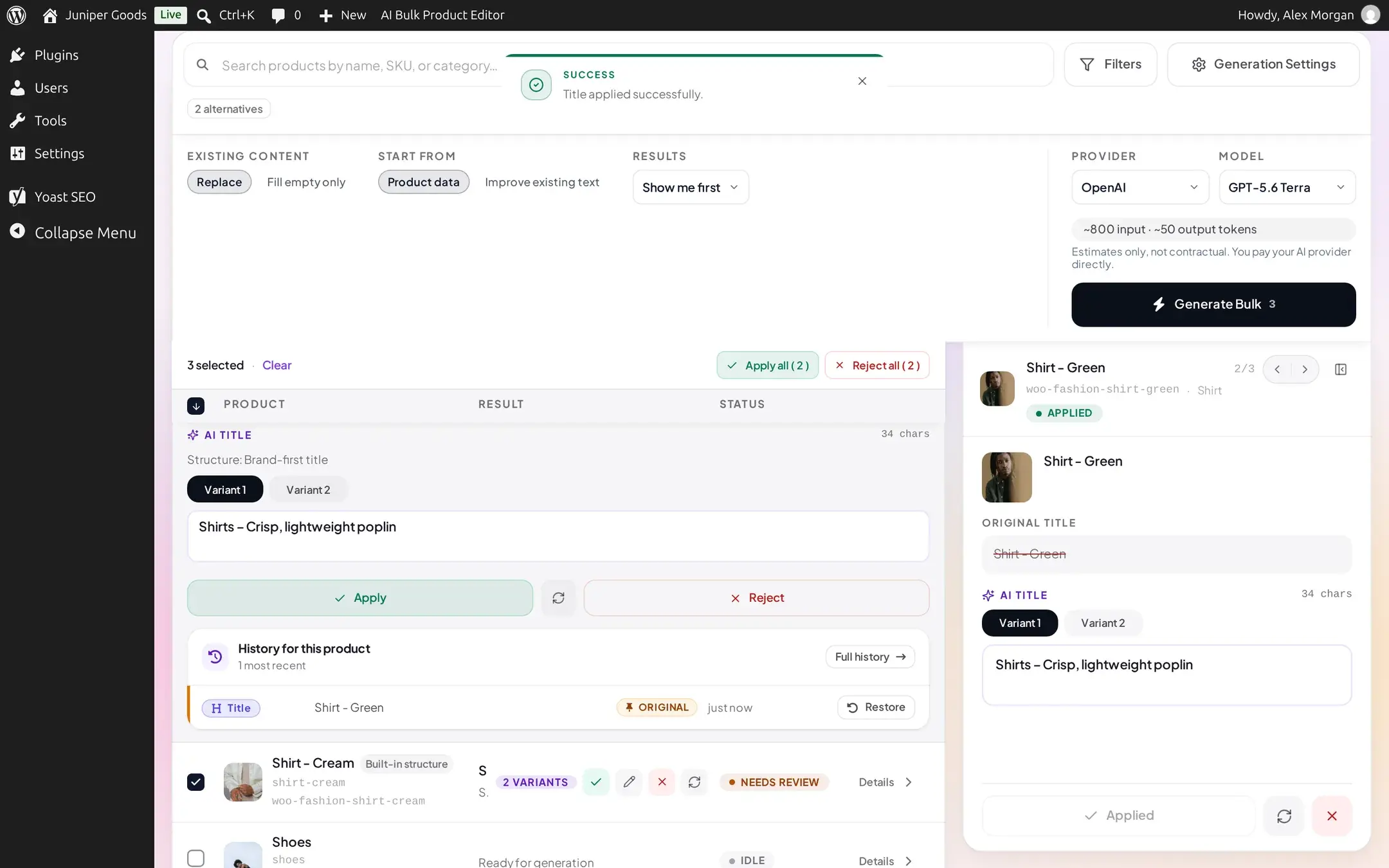Expand Details for Shirt - Cream

pos(885,782)
